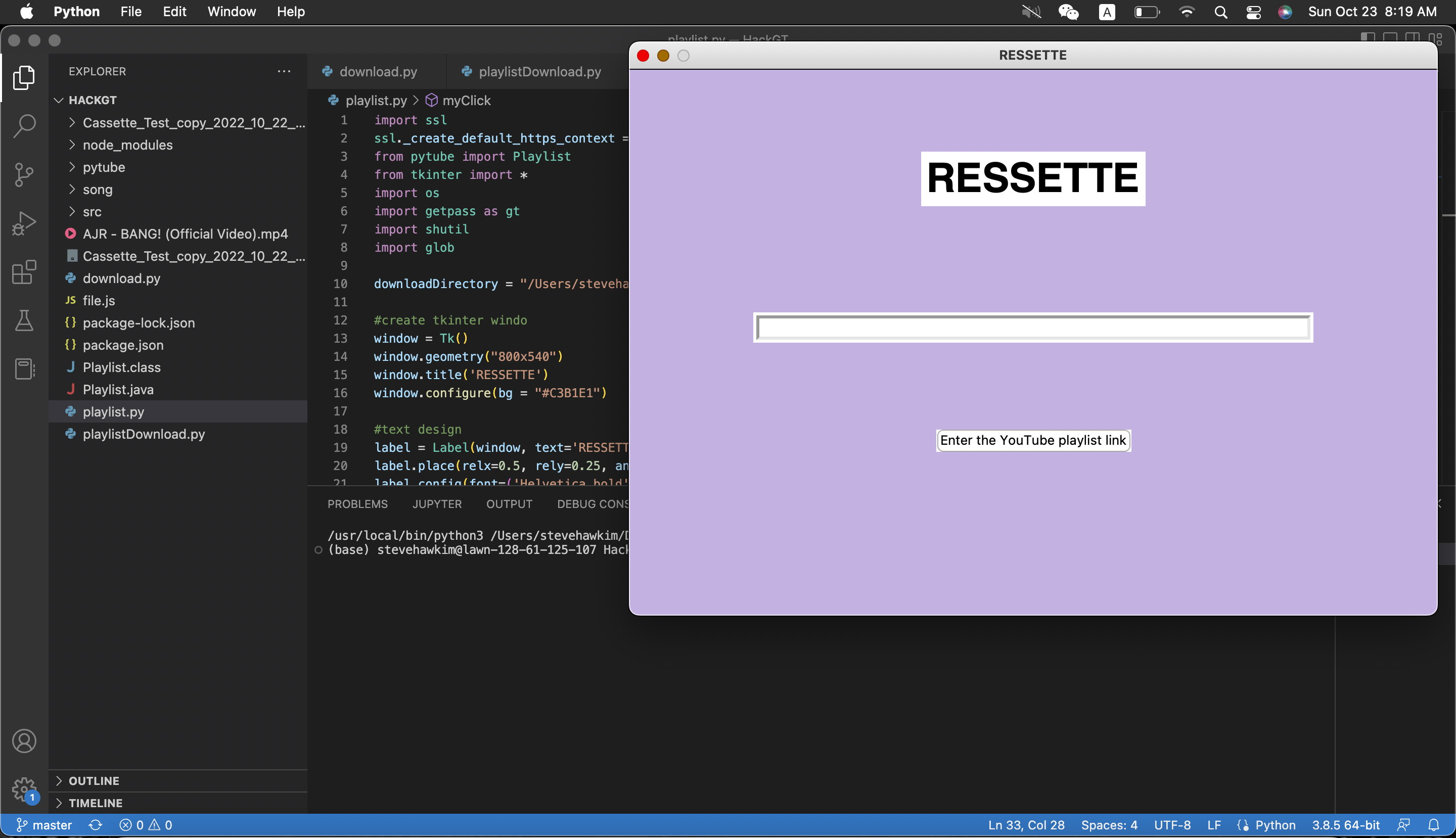Open the Manage gear icon
The width and height of the screenshot is (1456, 838).
(x=24, y=789)
